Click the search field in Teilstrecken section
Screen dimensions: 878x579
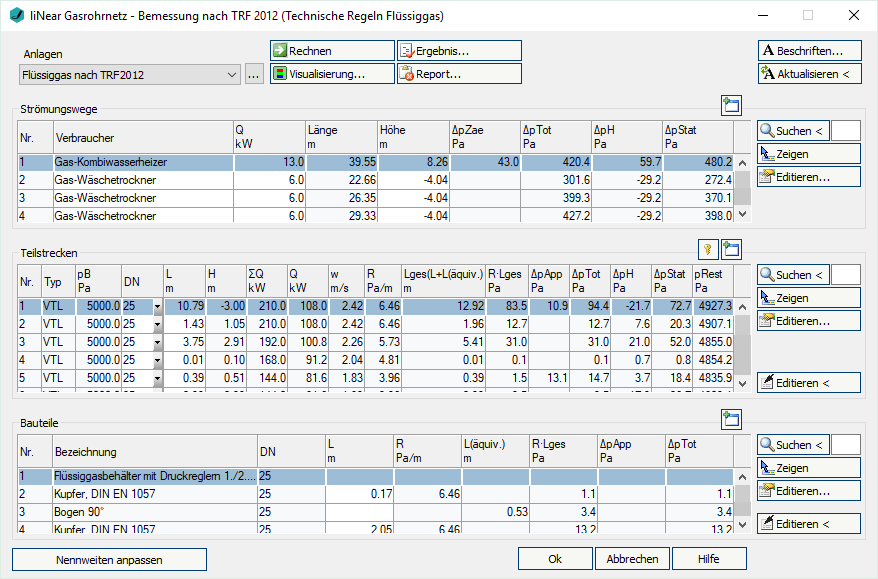[846, 275]
